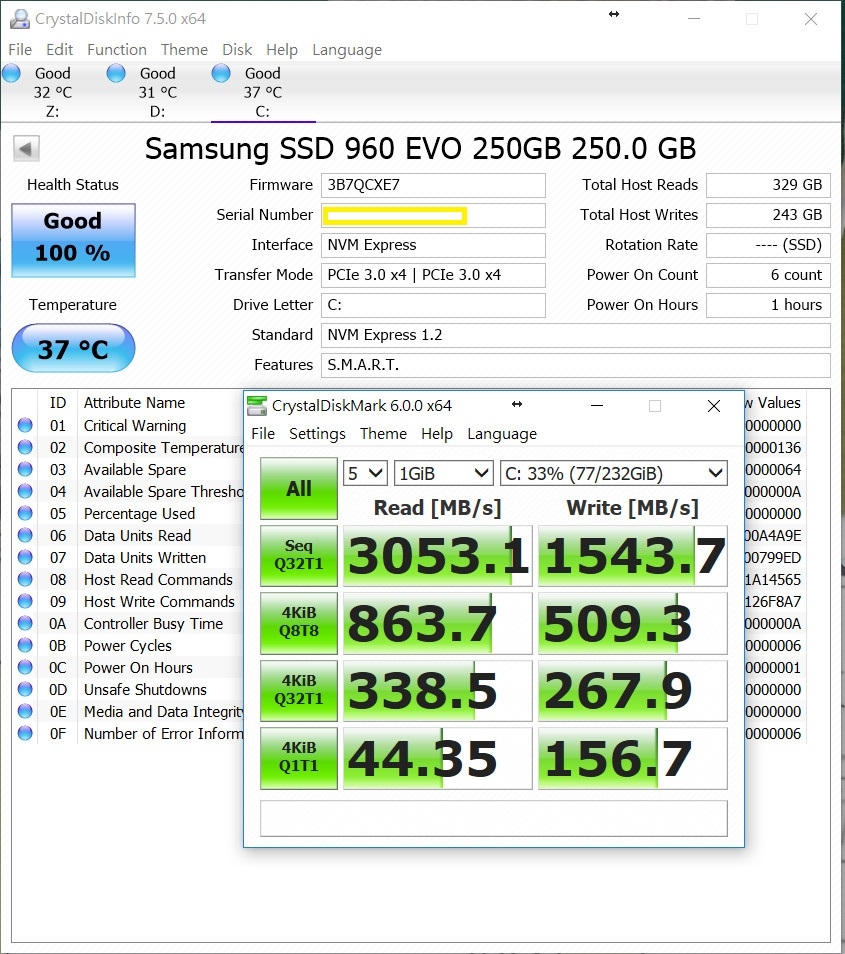The image size is (845, 954).
Task: Click the Transfer Mode PCIe 3.0 x4 field
Action: coord(433,275)
